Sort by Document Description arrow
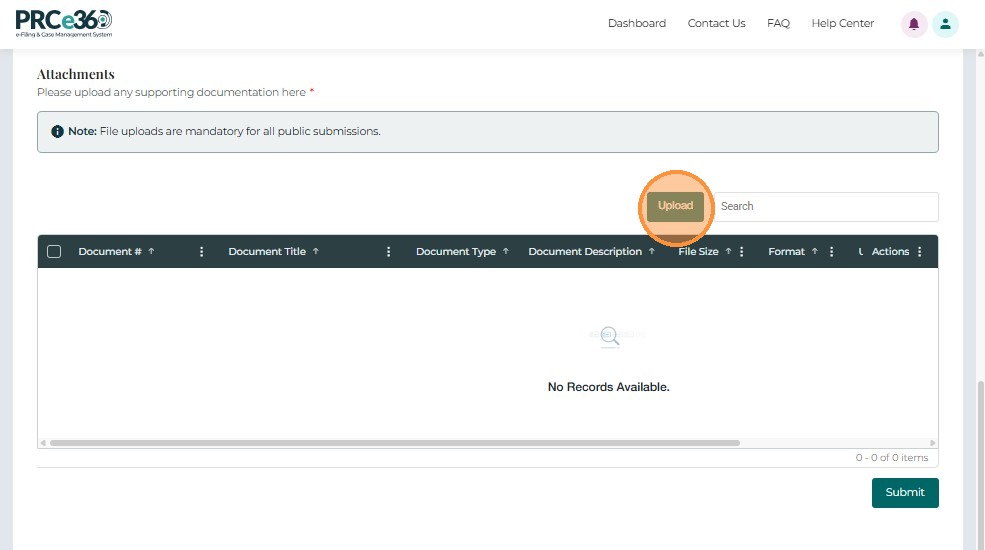985x550 pixels. [x=652, y=251]
